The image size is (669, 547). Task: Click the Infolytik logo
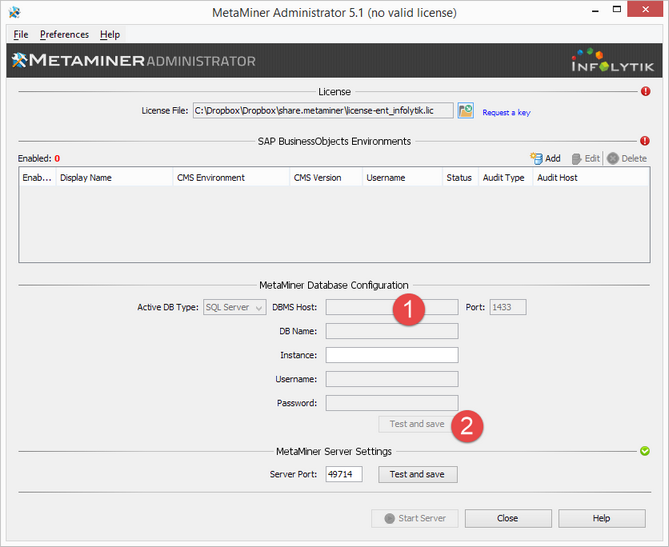coord(612,60)
